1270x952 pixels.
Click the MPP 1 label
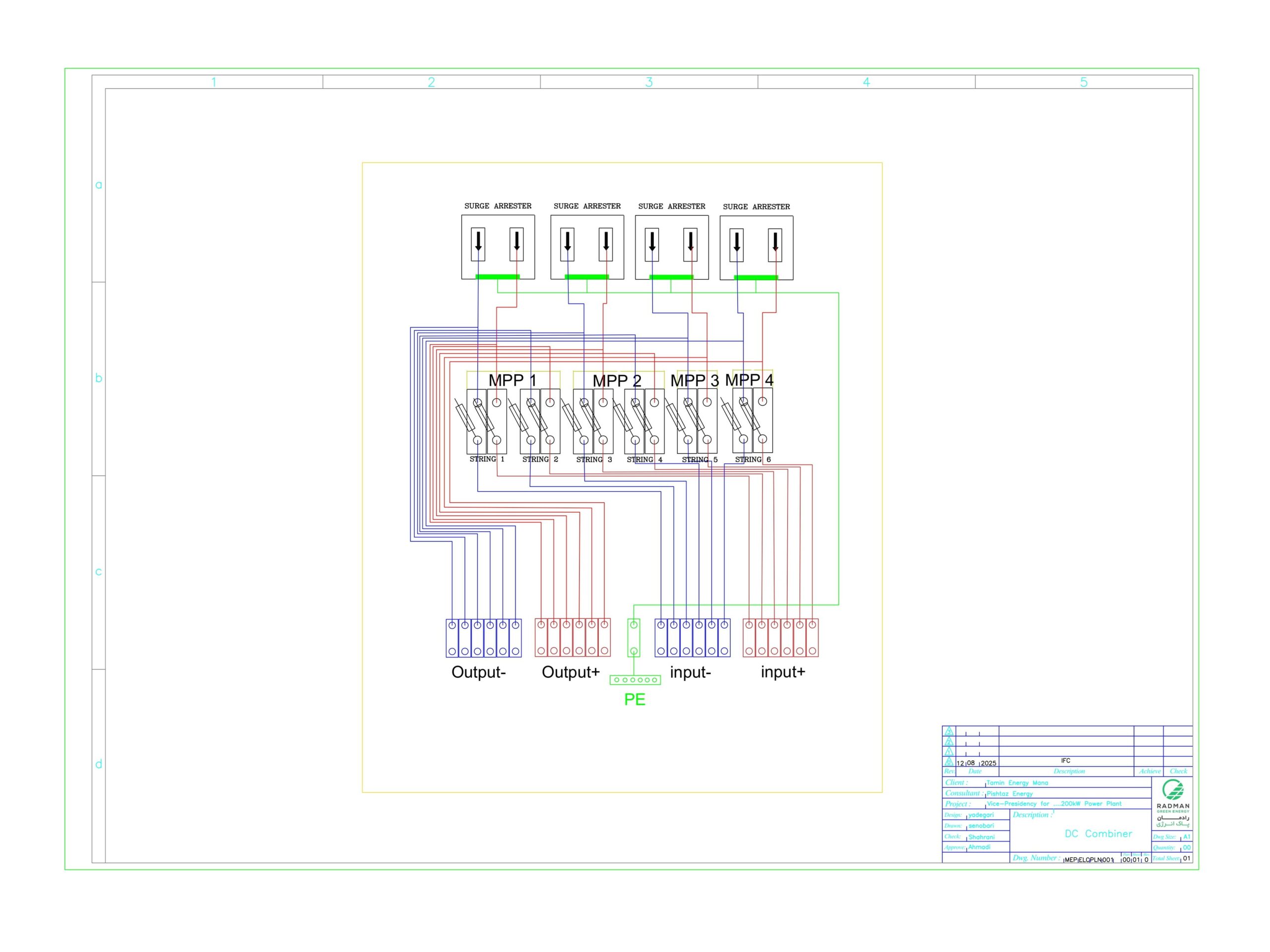[x=512, y=380]
